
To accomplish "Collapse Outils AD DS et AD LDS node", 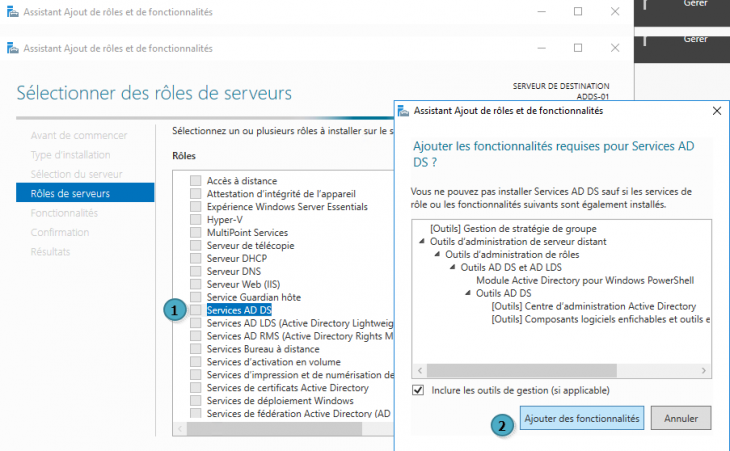I will click(453, 267).
